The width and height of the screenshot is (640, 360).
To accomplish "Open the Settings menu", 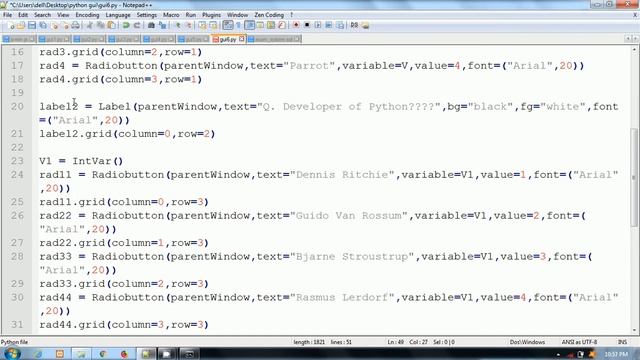I will pos(147,15).
